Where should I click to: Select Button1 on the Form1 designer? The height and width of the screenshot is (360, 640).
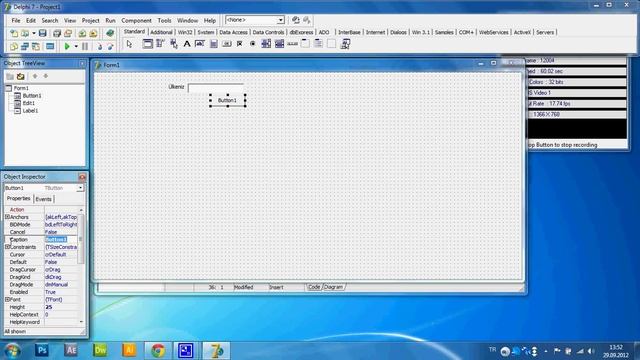tap(227, 100)
